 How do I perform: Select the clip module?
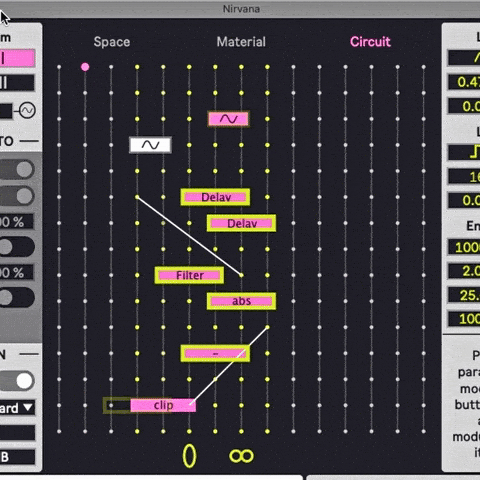click(163, 405)
